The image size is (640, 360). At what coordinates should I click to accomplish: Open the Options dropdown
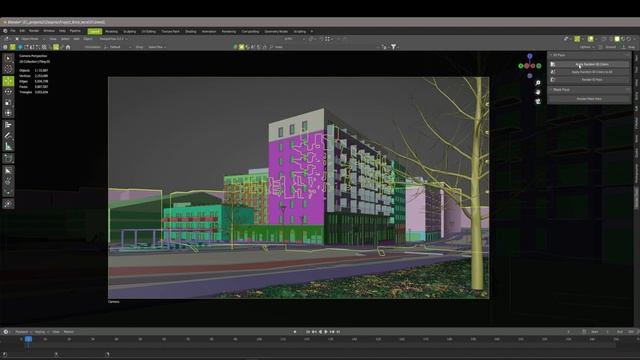pos(587,47)
